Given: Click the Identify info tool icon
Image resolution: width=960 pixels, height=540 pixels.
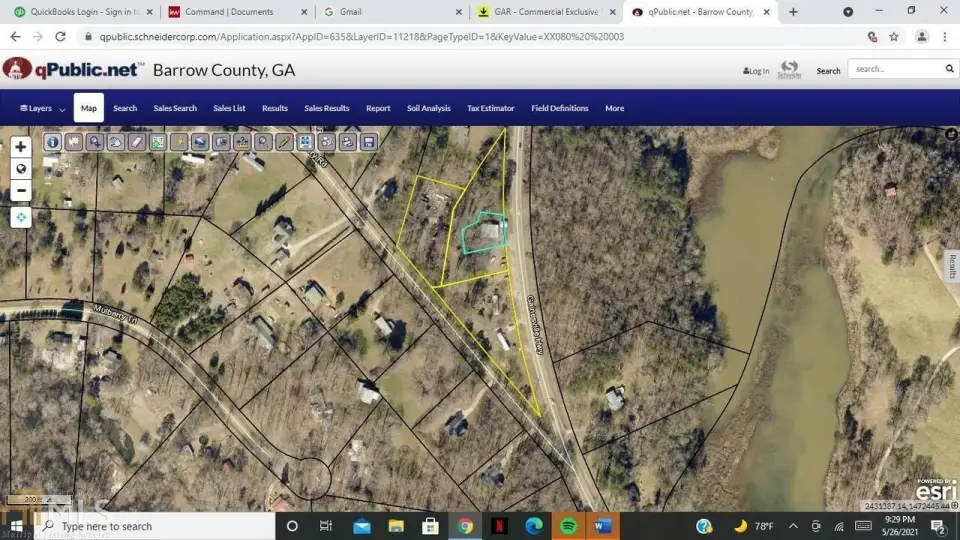Looking at the screenshot, I should pyautogui.click(x=52, y=142).
